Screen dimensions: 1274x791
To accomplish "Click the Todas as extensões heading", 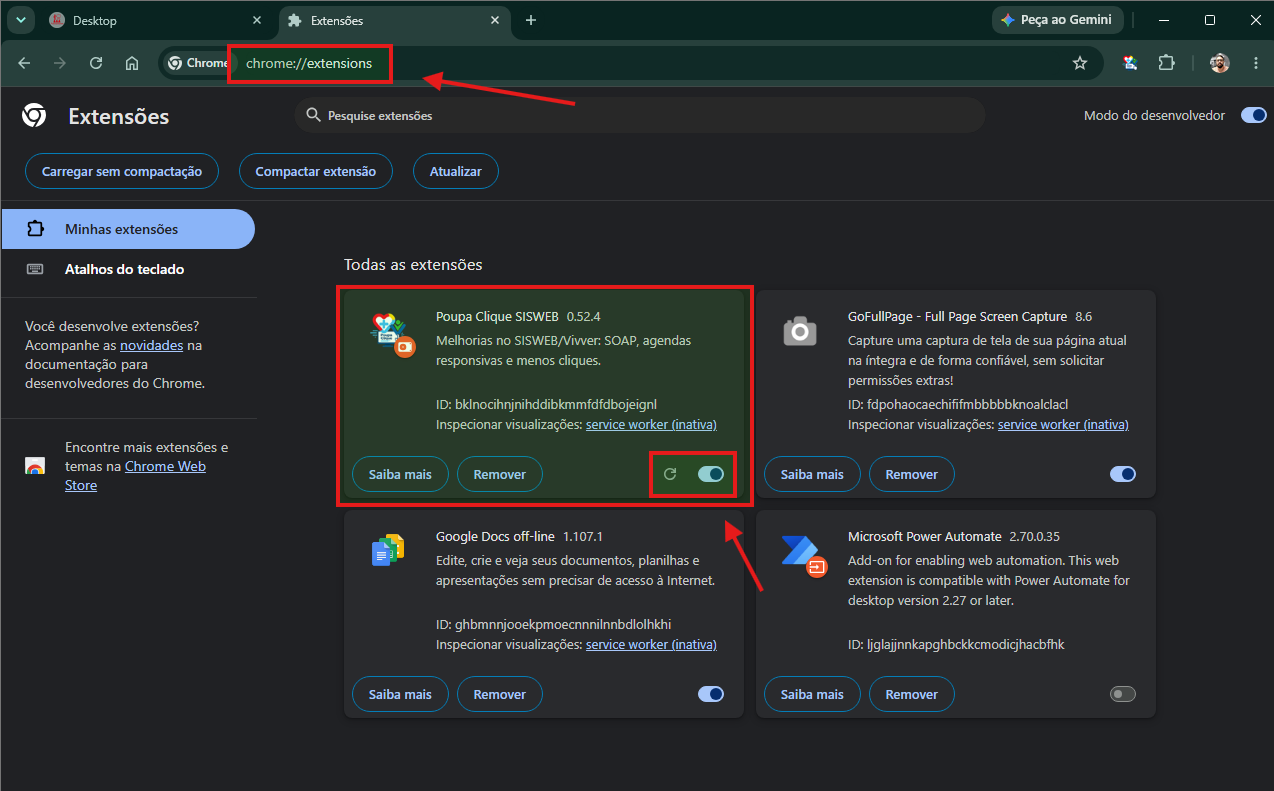I will [x=413, y=265].
